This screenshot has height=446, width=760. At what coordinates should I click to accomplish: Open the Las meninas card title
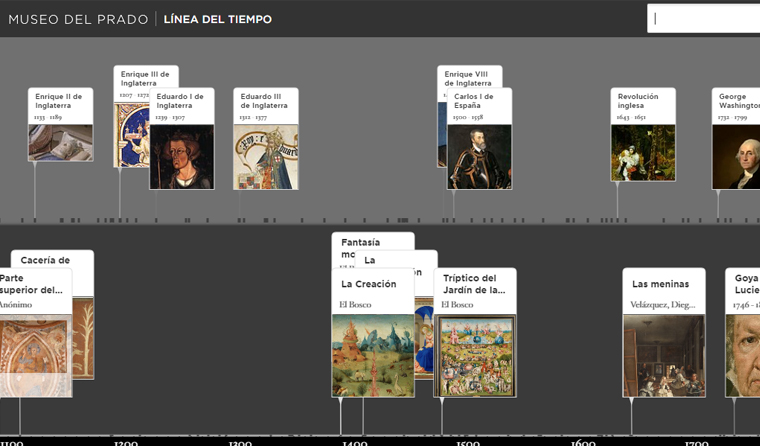tap(661, 284)
